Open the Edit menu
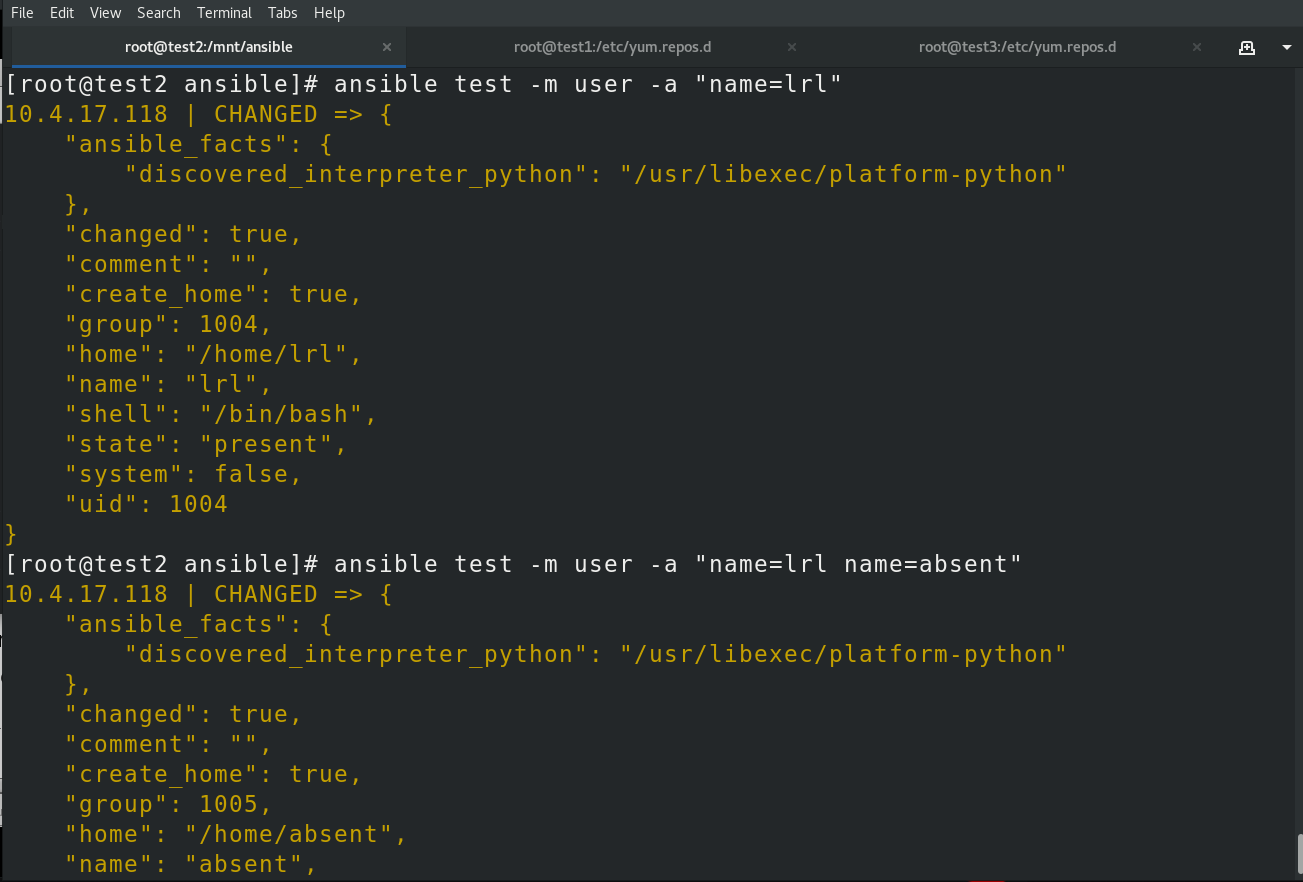Screen dimensions: 1303x882 coord(62,13)
